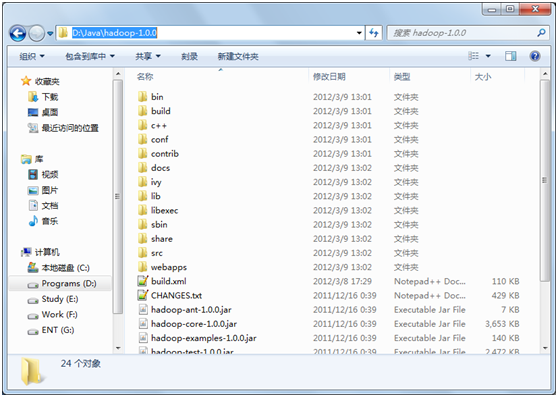
Task: Select the libexec folder icon
Action: 142,210
